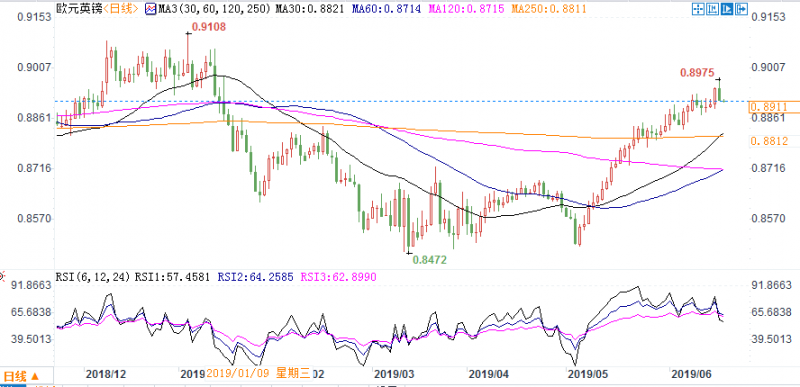Click the MA30:0.8821 value
Screen dimensions: 800x387
[309, 9]
